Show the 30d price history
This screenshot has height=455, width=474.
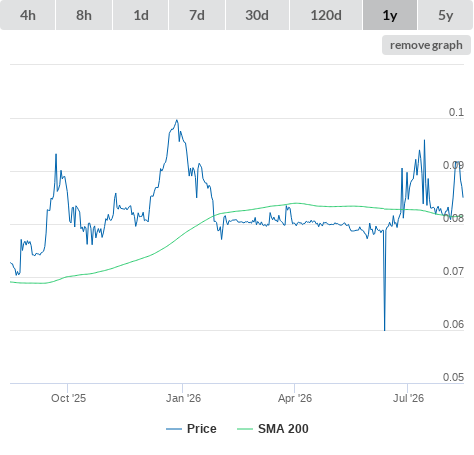tap(257, 15)
